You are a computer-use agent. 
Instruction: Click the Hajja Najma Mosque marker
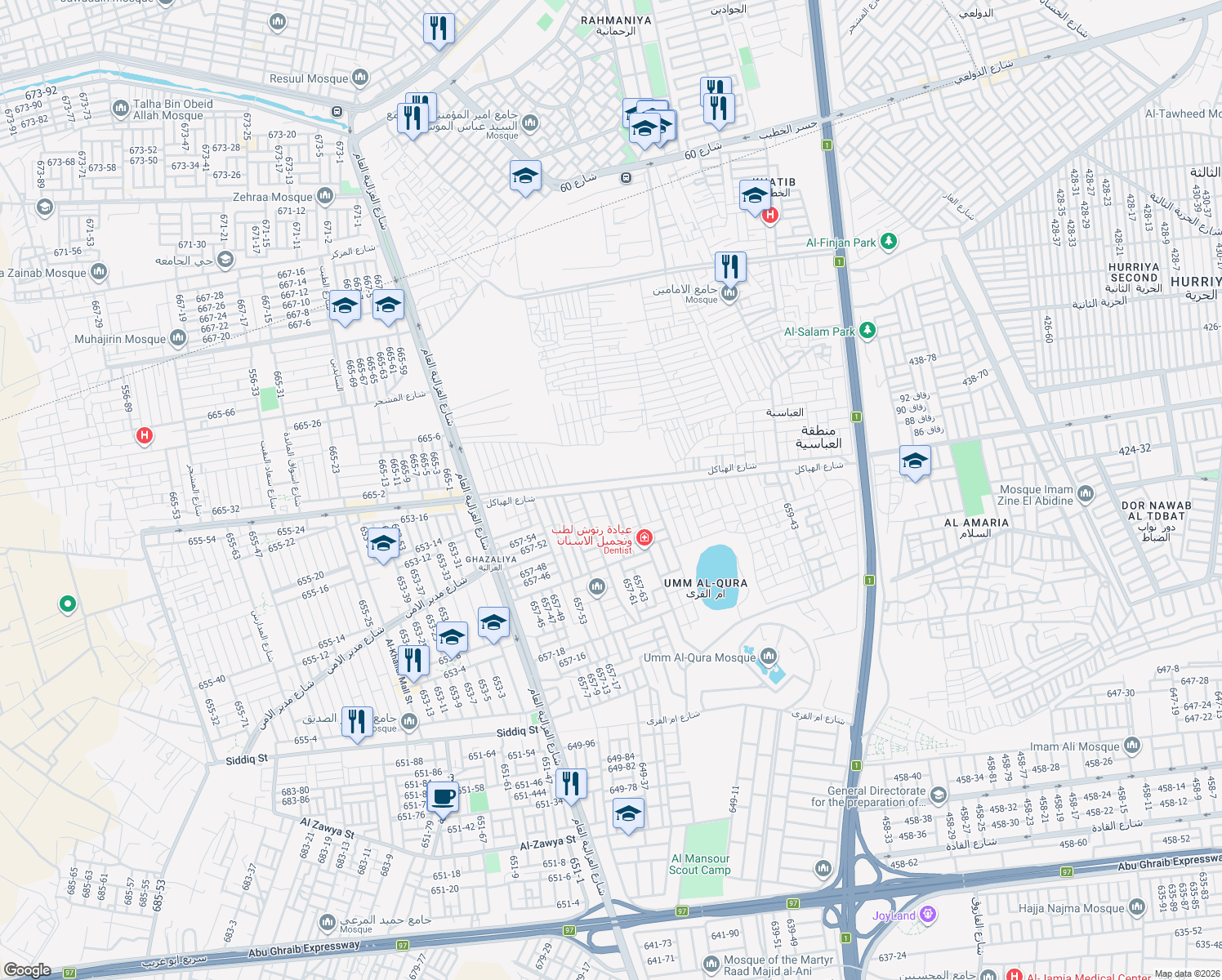[1137, 907]
